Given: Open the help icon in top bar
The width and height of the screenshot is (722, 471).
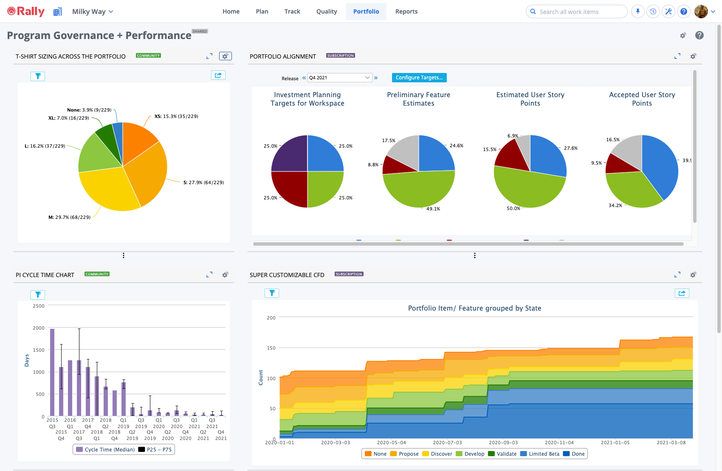Looking at the screenshot, I should (x=683, y=12).
